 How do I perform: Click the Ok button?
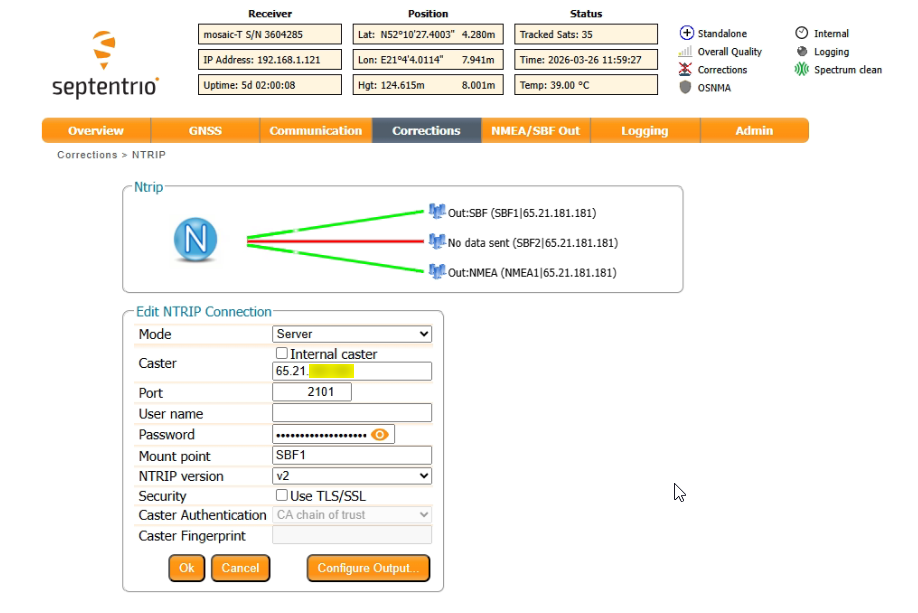[187, 568]
